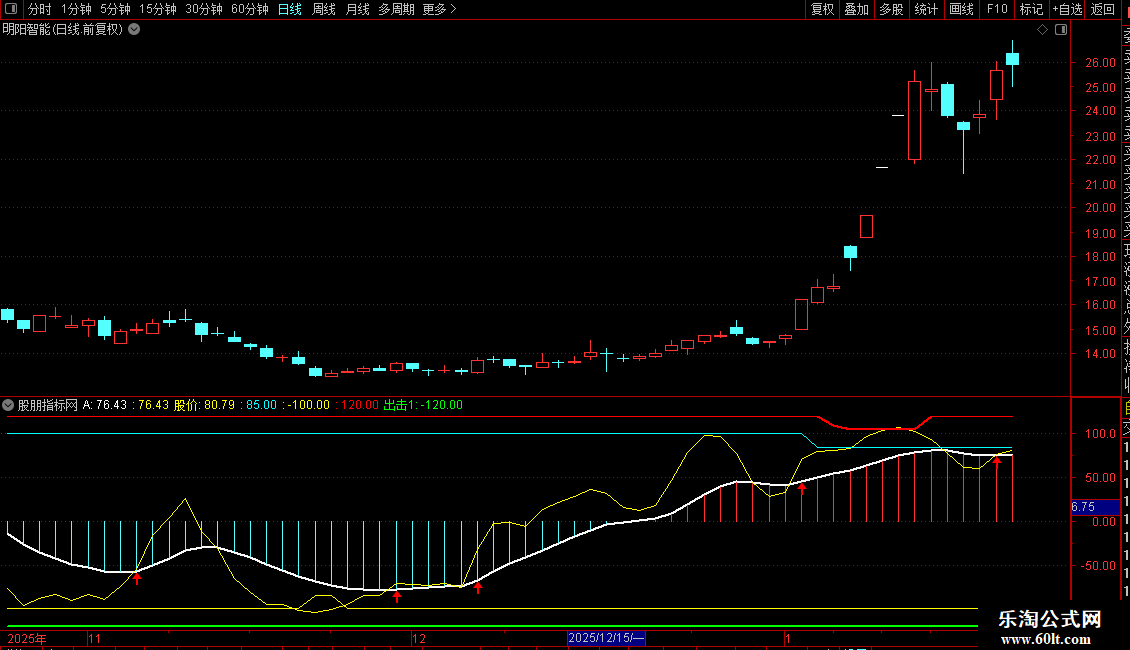The image size is (1130, 650).
Task: Toggle the panel layout icon at chart top-right
Action: click(x=1061, y=30)
